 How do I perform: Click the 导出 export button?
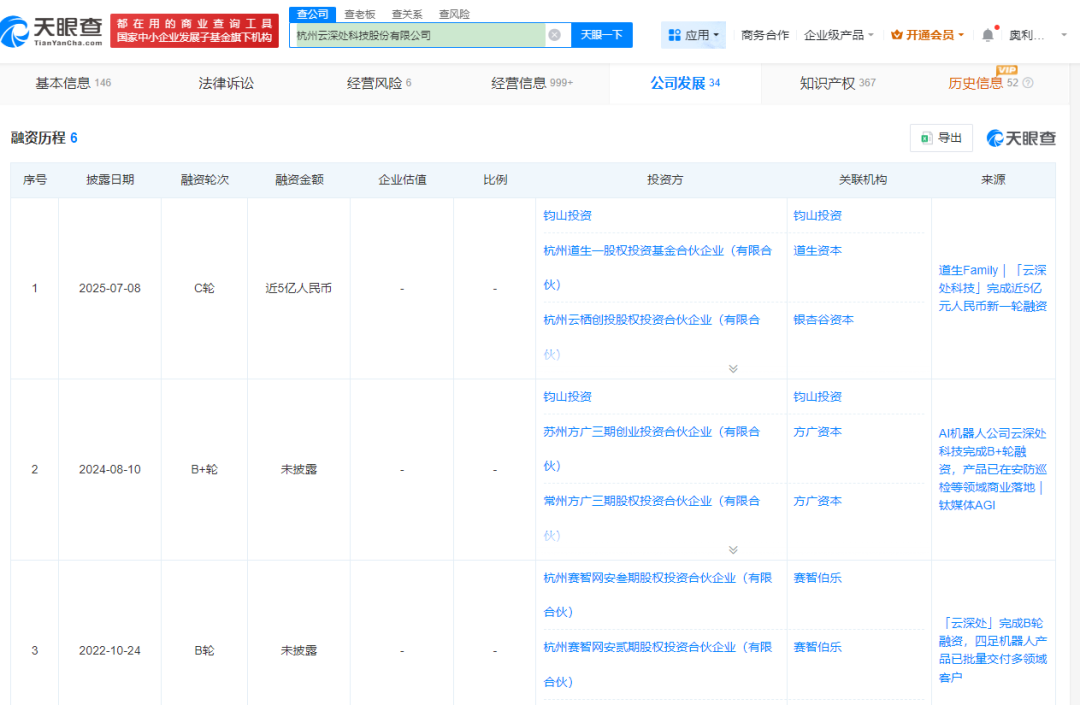pyautogui.click(x=941, y=138)
